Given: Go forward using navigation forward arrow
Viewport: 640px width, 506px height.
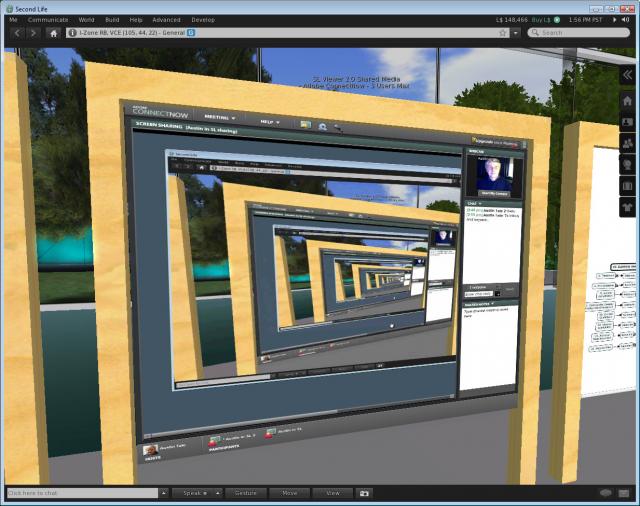Looking at the screenshot, I should coord(33,33).
